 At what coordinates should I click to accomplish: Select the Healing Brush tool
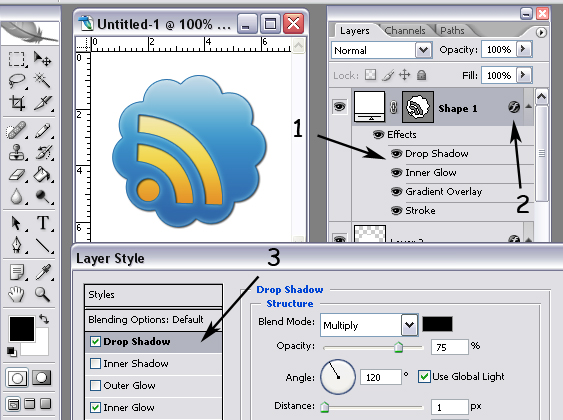click(17, 130)
